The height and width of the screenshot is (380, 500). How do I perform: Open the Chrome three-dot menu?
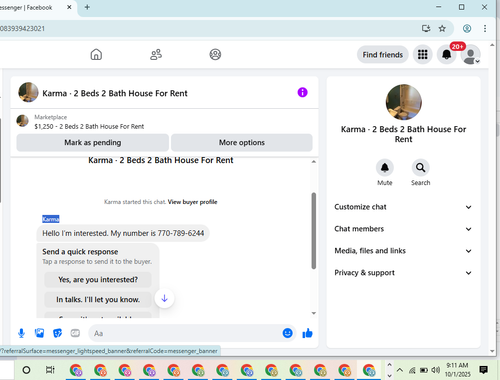tap(485, 29)
